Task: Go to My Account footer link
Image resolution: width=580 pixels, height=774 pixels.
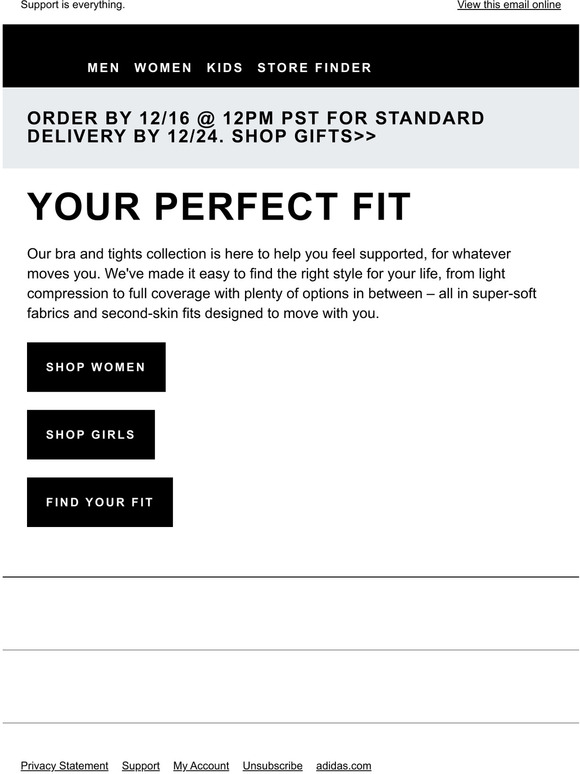Action: (x=201, y=766)
